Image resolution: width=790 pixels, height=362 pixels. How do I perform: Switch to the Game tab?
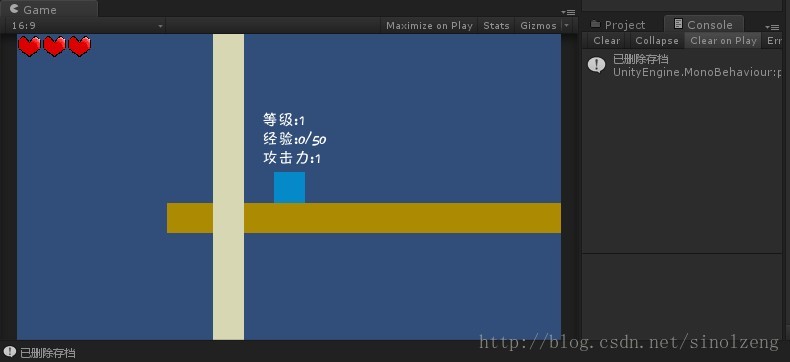(48, 10)
